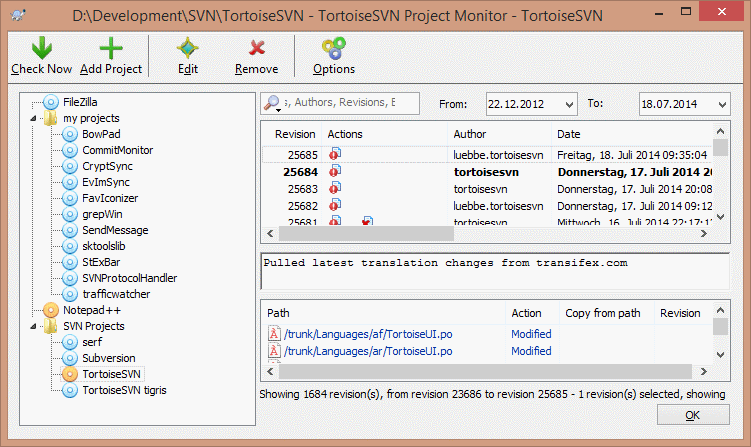Click the SendMessage project icon

[x=70, y=230]
